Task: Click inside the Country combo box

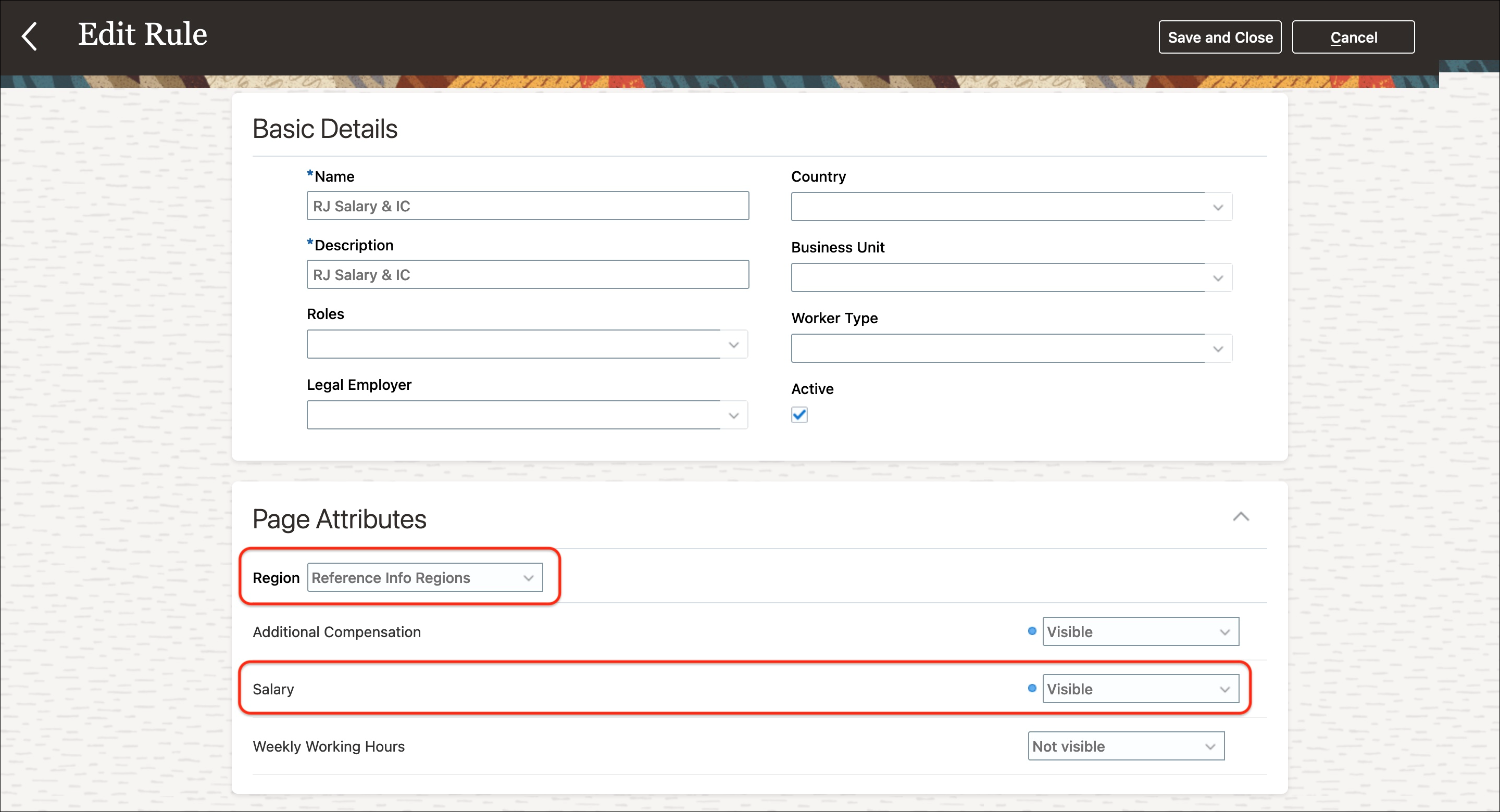Action: point(996,207)
